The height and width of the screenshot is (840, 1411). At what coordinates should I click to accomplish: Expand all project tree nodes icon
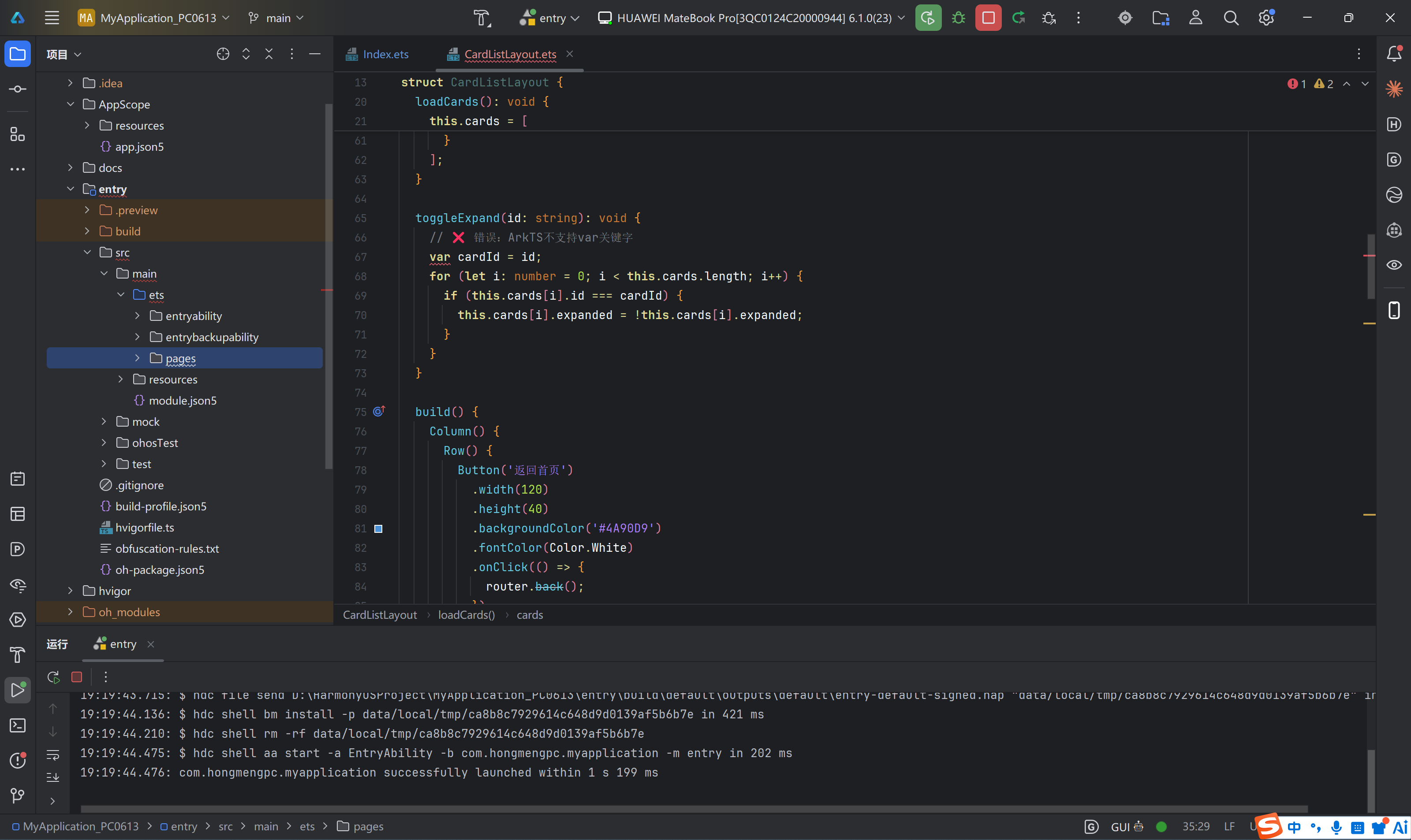(246, 54)
